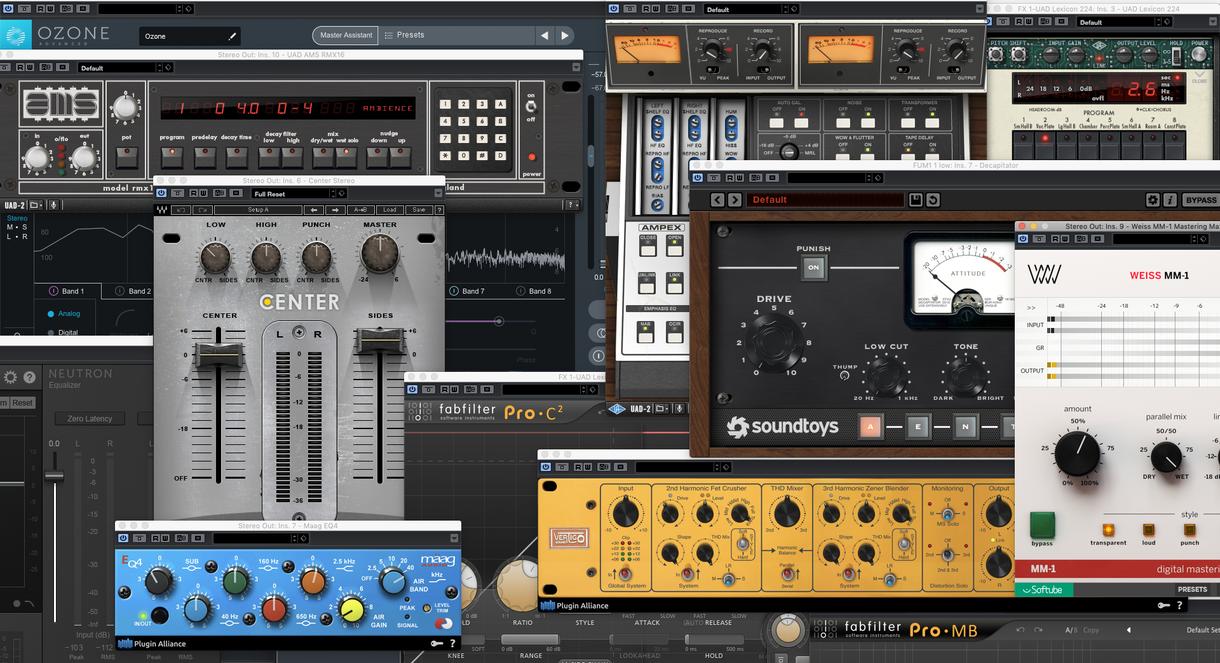Toggle the Decapitator PUNISH ON switch
This screenshot has width=1220, height=663.
pyautogui.click(x=813, y=267)
